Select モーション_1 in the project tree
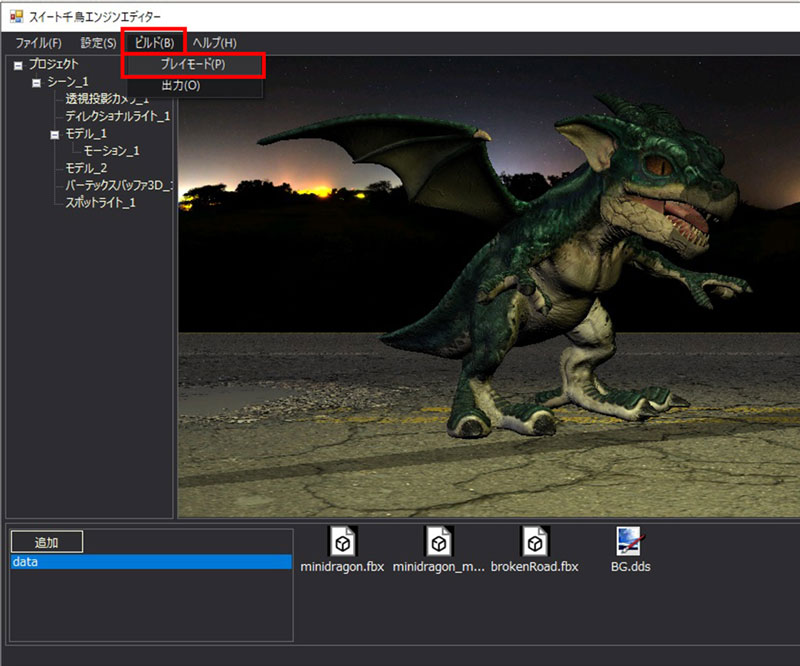The width and height of the screenshot is (800, 666). click(111, 151)
